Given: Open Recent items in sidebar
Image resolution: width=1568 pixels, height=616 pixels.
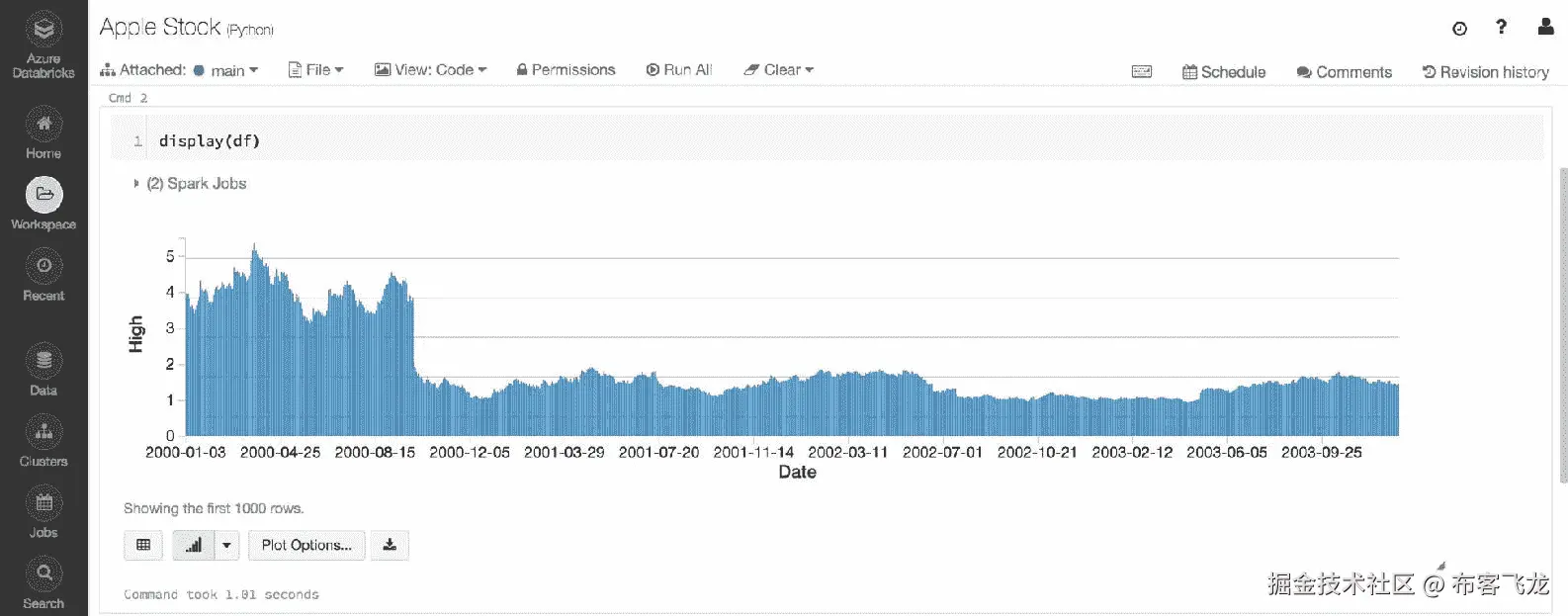Looking at the screenshot, I should [x=44, y=276].
